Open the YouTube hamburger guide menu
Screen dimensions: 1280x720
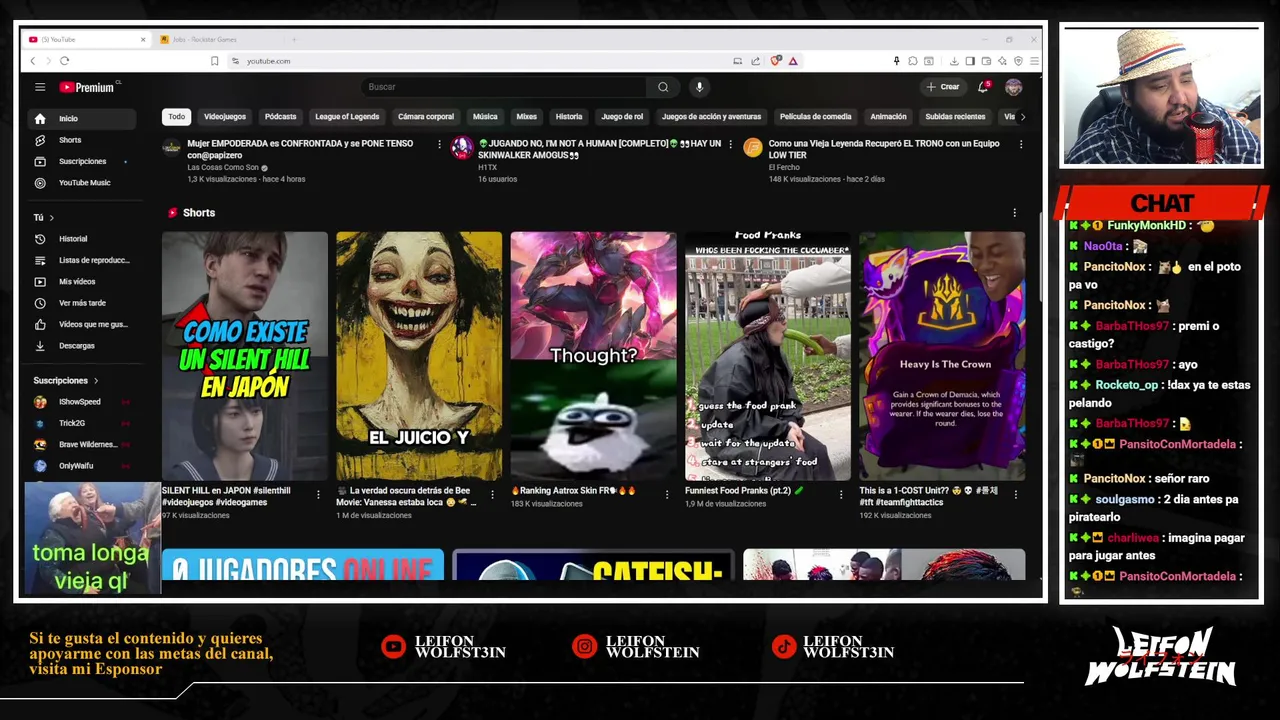(x=40, y=87)
